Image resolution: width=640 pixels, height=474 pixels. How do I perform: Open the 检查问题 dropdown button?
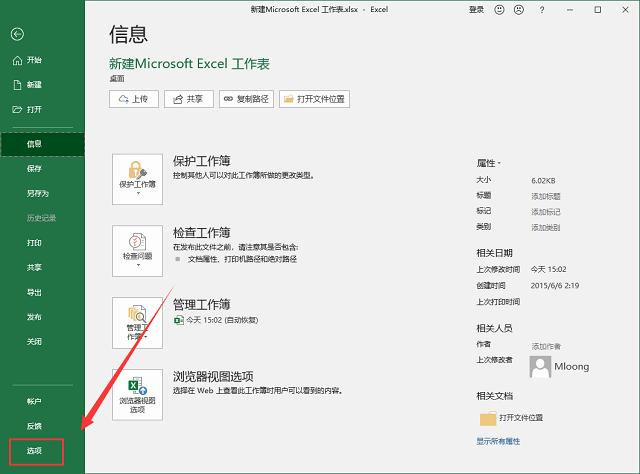tap(138, 251)
